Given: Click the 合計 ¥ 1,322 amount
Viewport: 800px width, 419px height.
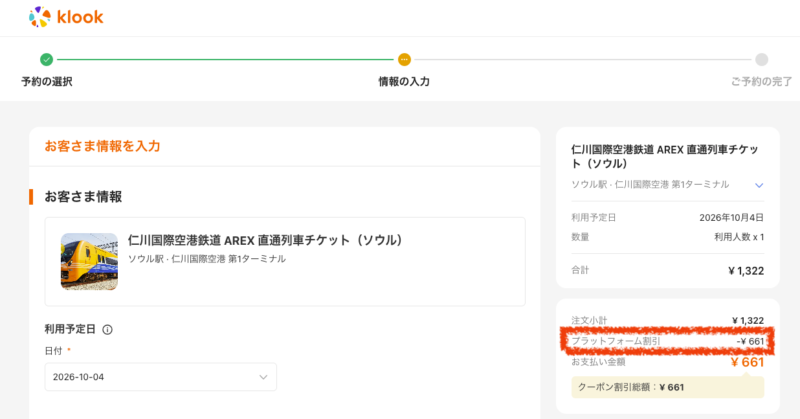Looking at the screenshot, I should pos(746,271).
